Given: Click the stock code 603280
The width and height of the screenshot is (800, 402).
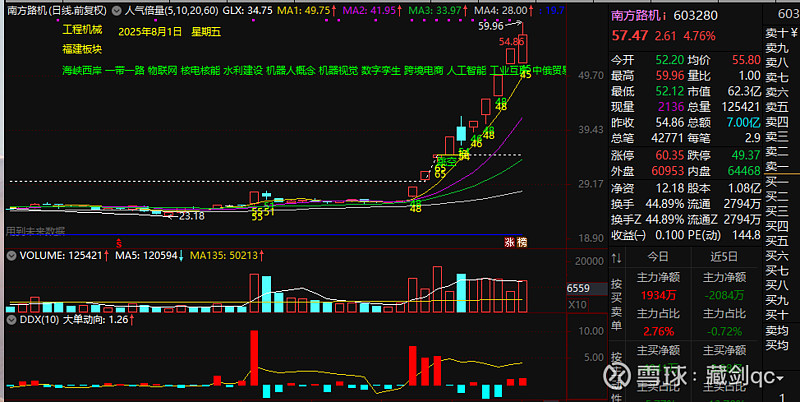Looking at the screenshot, I should [x=695, y=16].
